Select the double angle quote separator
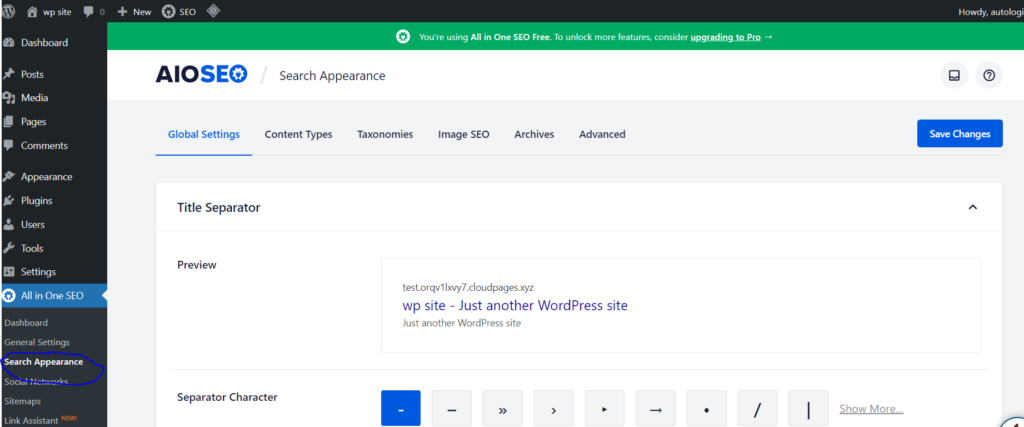This screenshot has width=1024, height=427. coord(502,408)
